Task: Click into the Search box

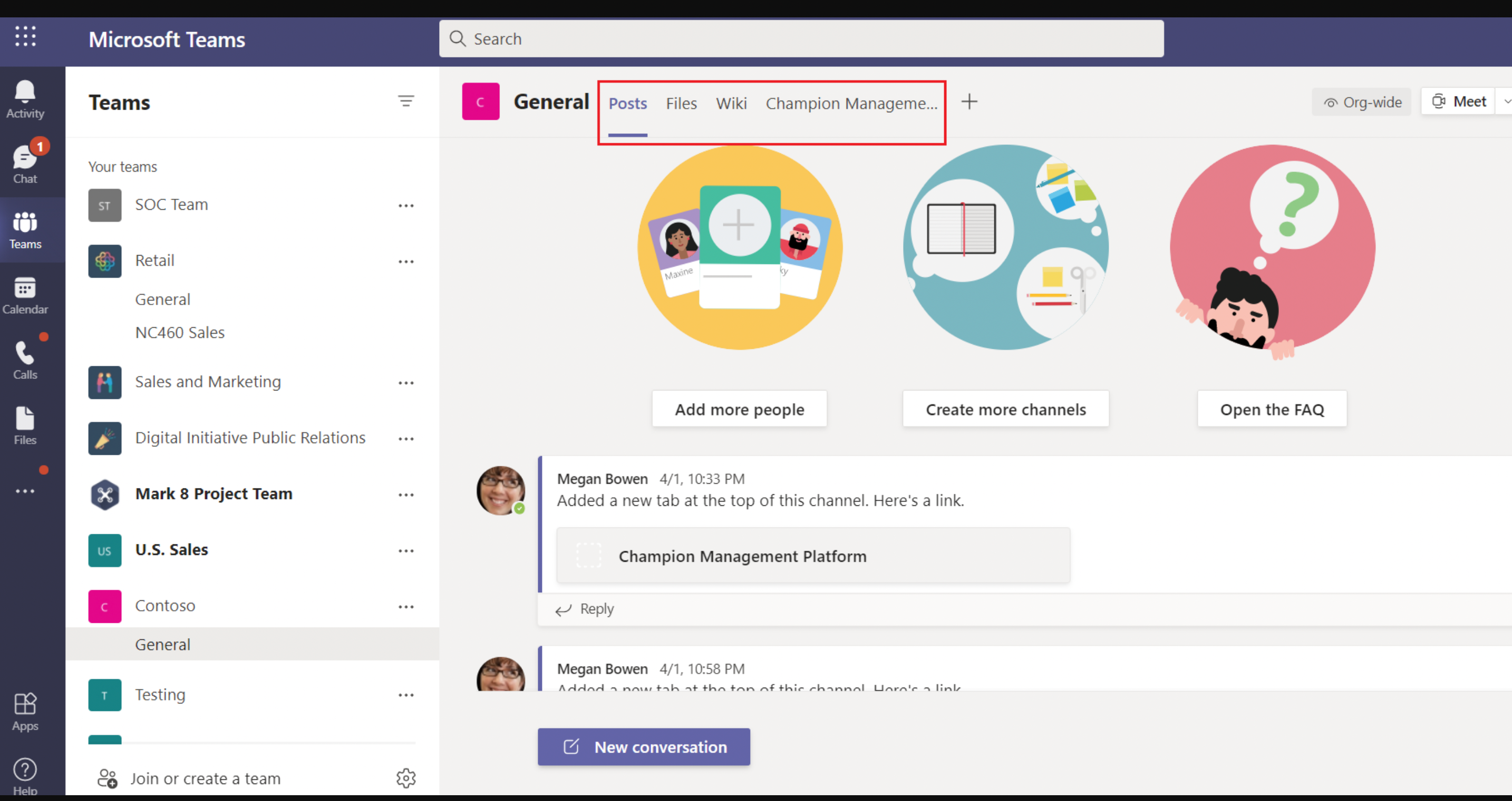Action: click(801, 38)
